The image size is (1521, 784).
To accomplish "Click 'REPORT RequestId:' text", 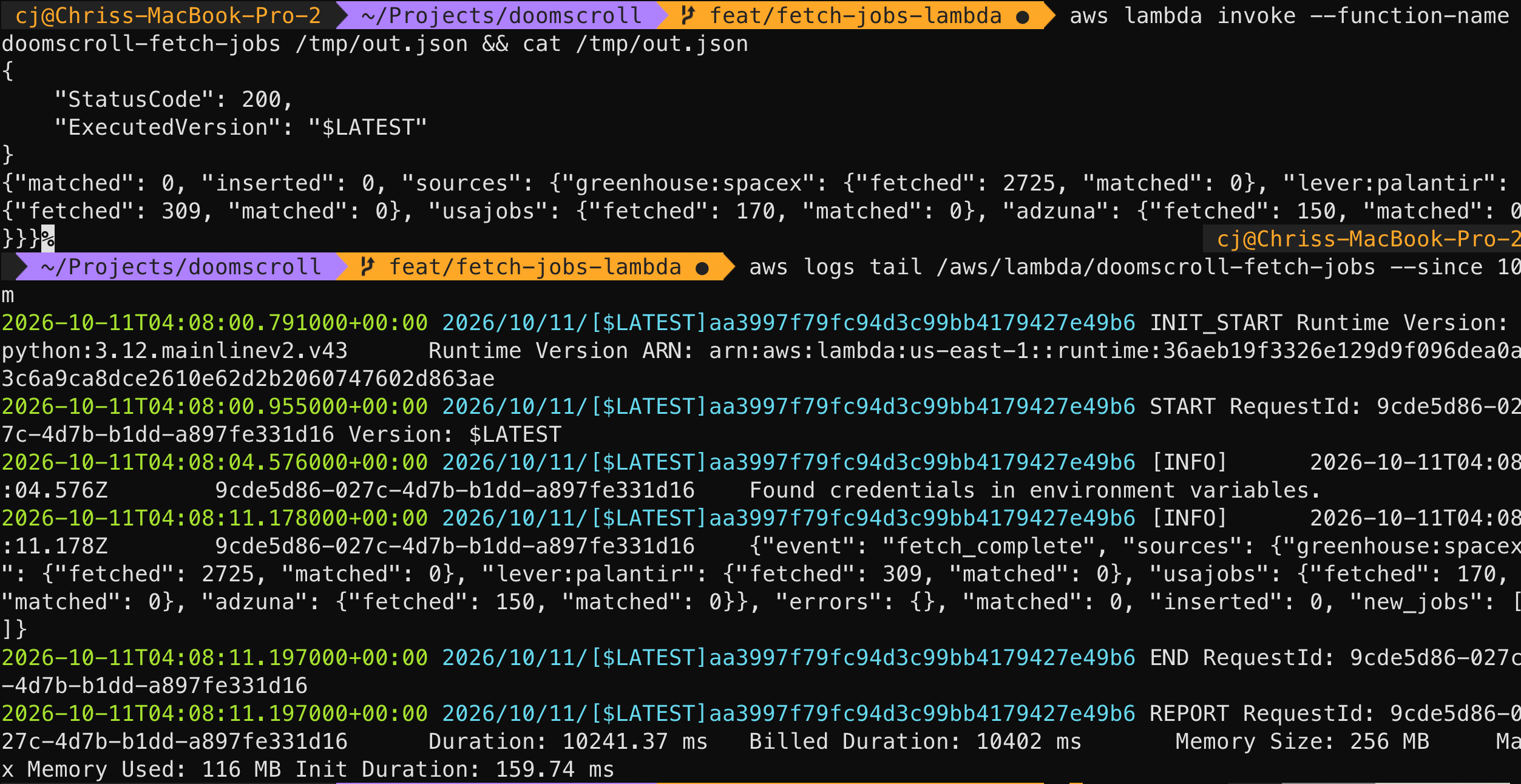I will (1262, 713).
